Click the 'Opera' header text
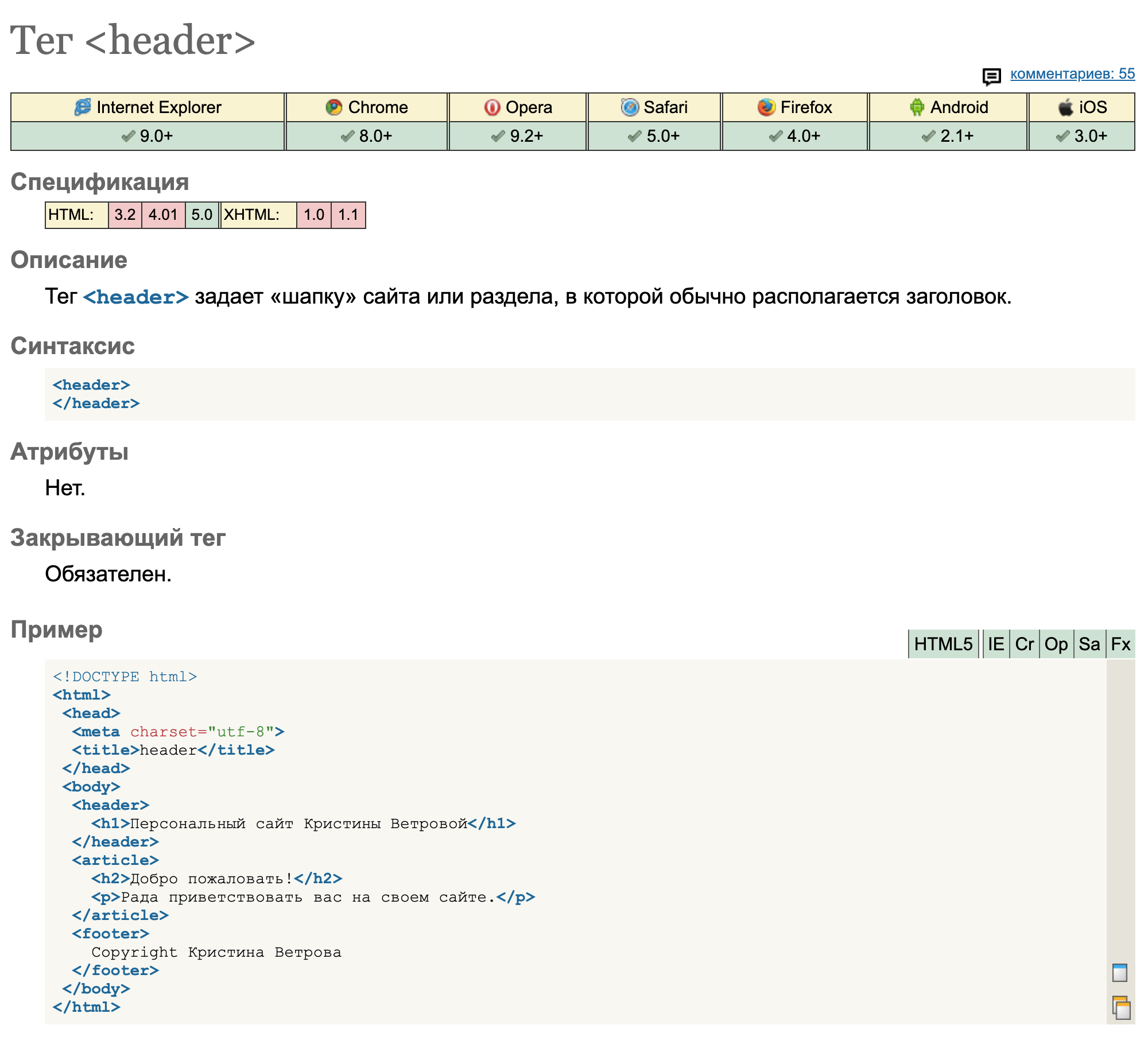 click(x=529, y=107)
